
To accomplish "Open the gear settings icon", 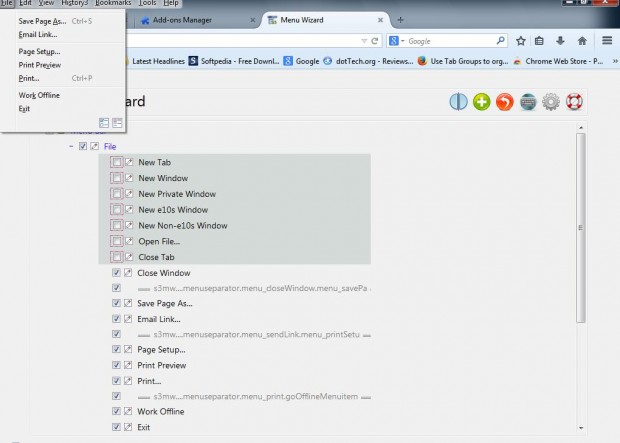I will (x=551, y=102).
